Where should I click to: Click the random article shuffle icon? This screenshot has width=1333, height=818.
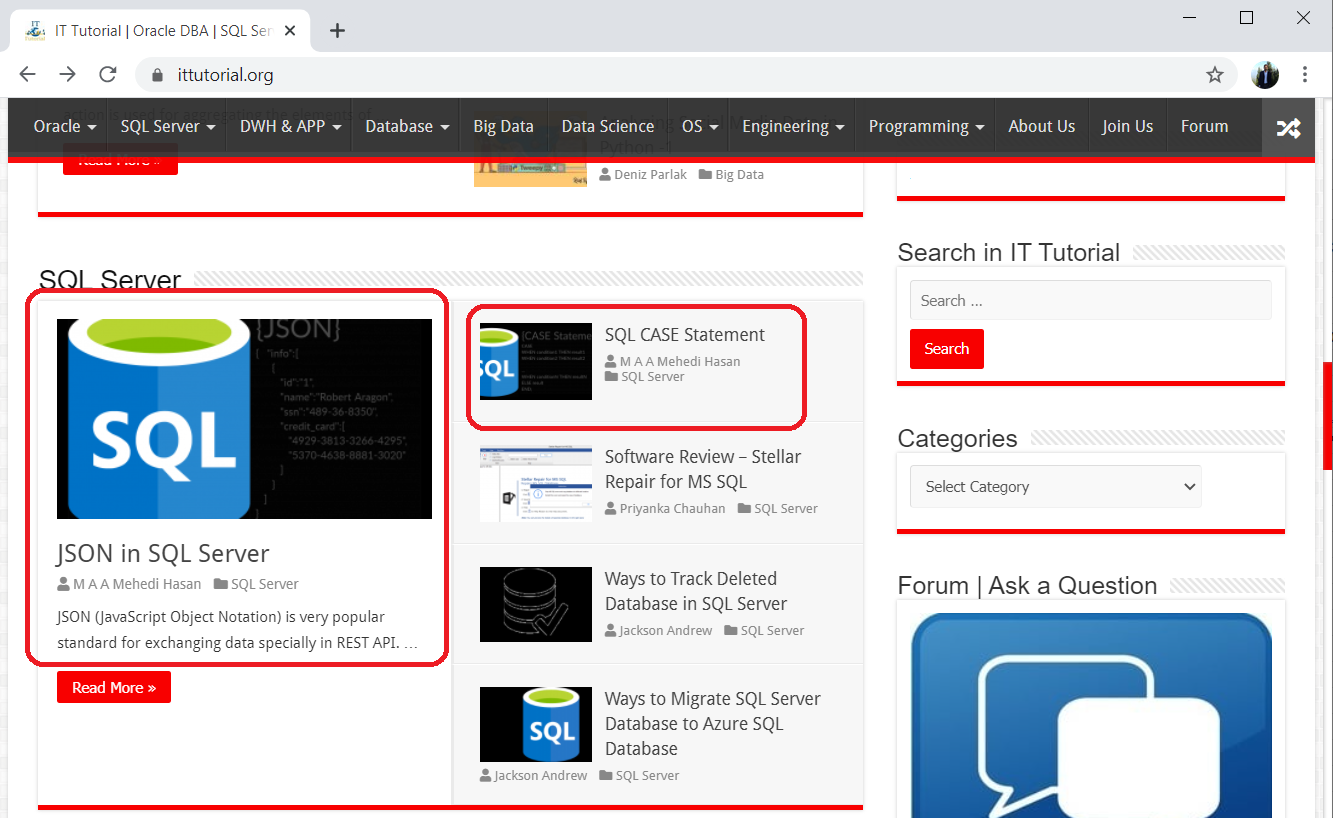pos(1288,127)
